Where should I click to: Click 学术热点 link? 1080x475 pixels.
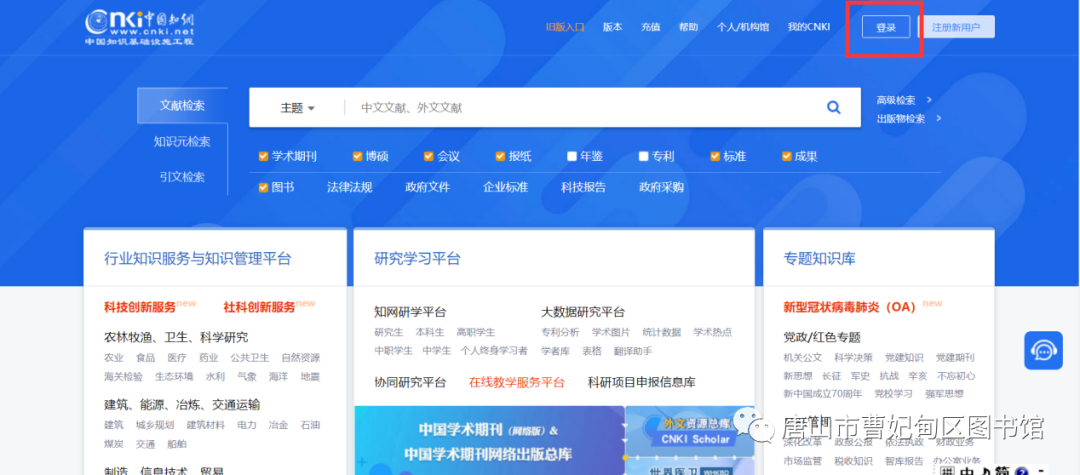pyautogui.click(x=713, y=332)
